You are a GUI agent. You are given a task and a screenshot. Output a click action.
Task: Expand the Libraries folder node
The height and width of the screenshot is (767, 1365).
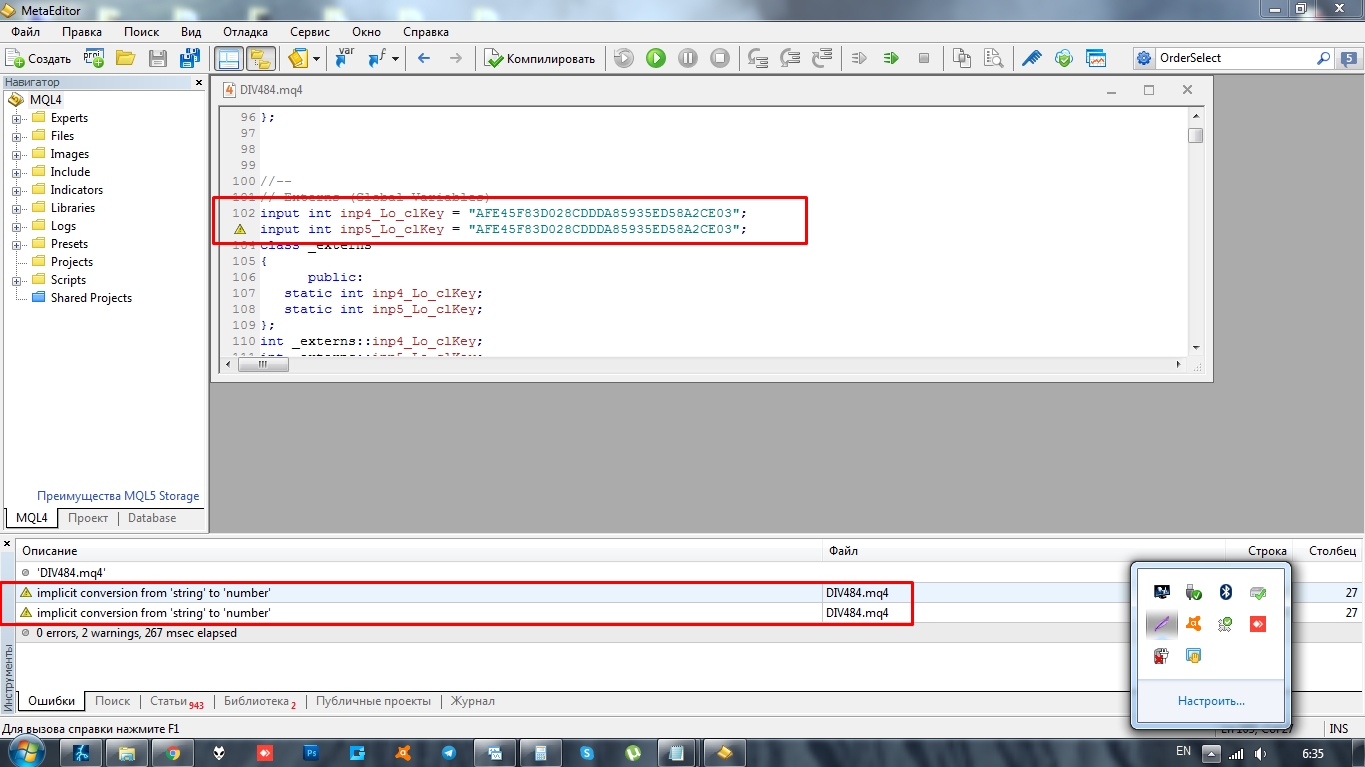[x=17, y=208]
